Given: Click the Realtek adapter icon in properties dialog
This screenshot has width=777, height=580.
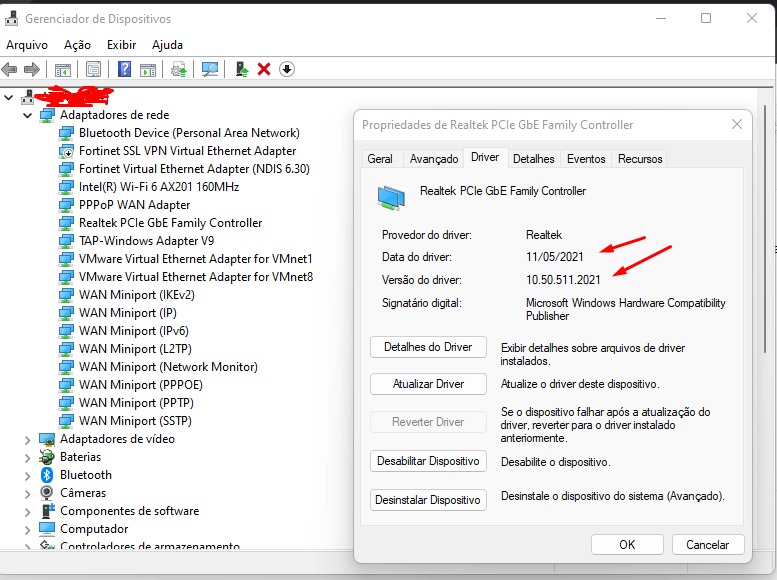Looking at the screenshot, I should click(x=391, y=197).
